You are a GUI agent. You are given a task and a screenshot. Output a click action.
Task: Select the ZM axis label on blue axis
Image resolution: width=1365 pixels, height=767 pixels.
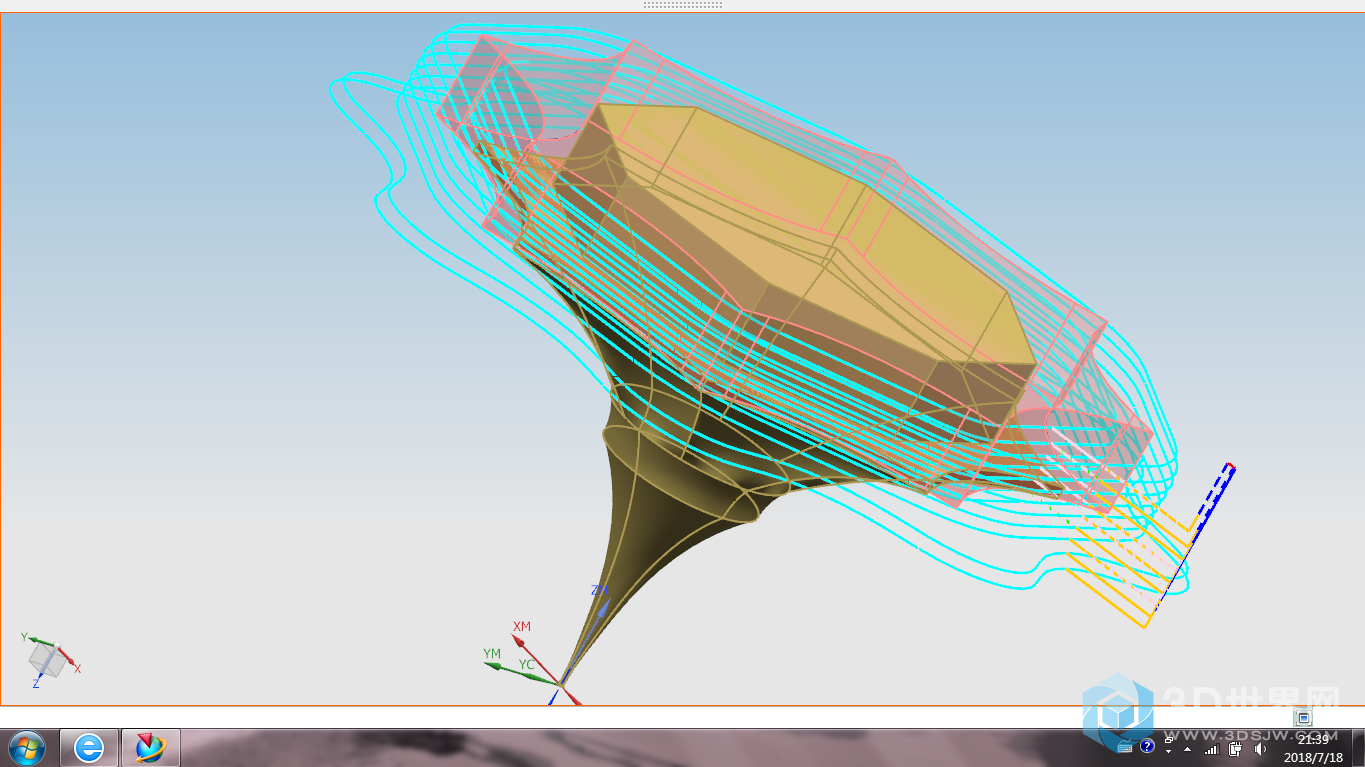pos(600,591)
